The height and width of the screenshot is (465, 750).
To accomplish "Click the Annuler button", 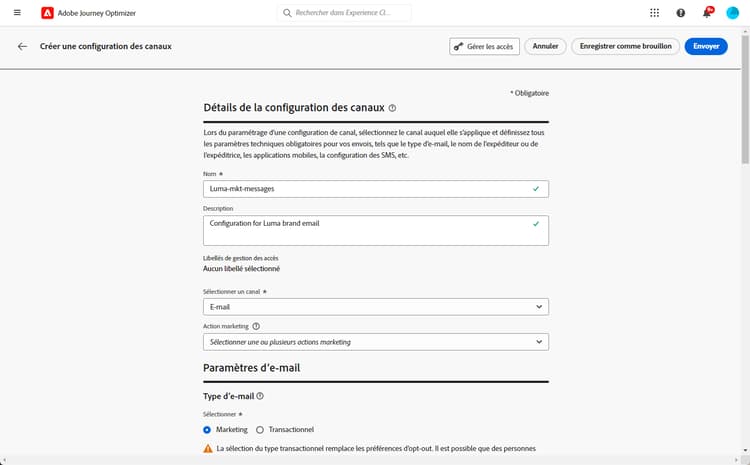I will pyautogui.click(x=545, y=46).
